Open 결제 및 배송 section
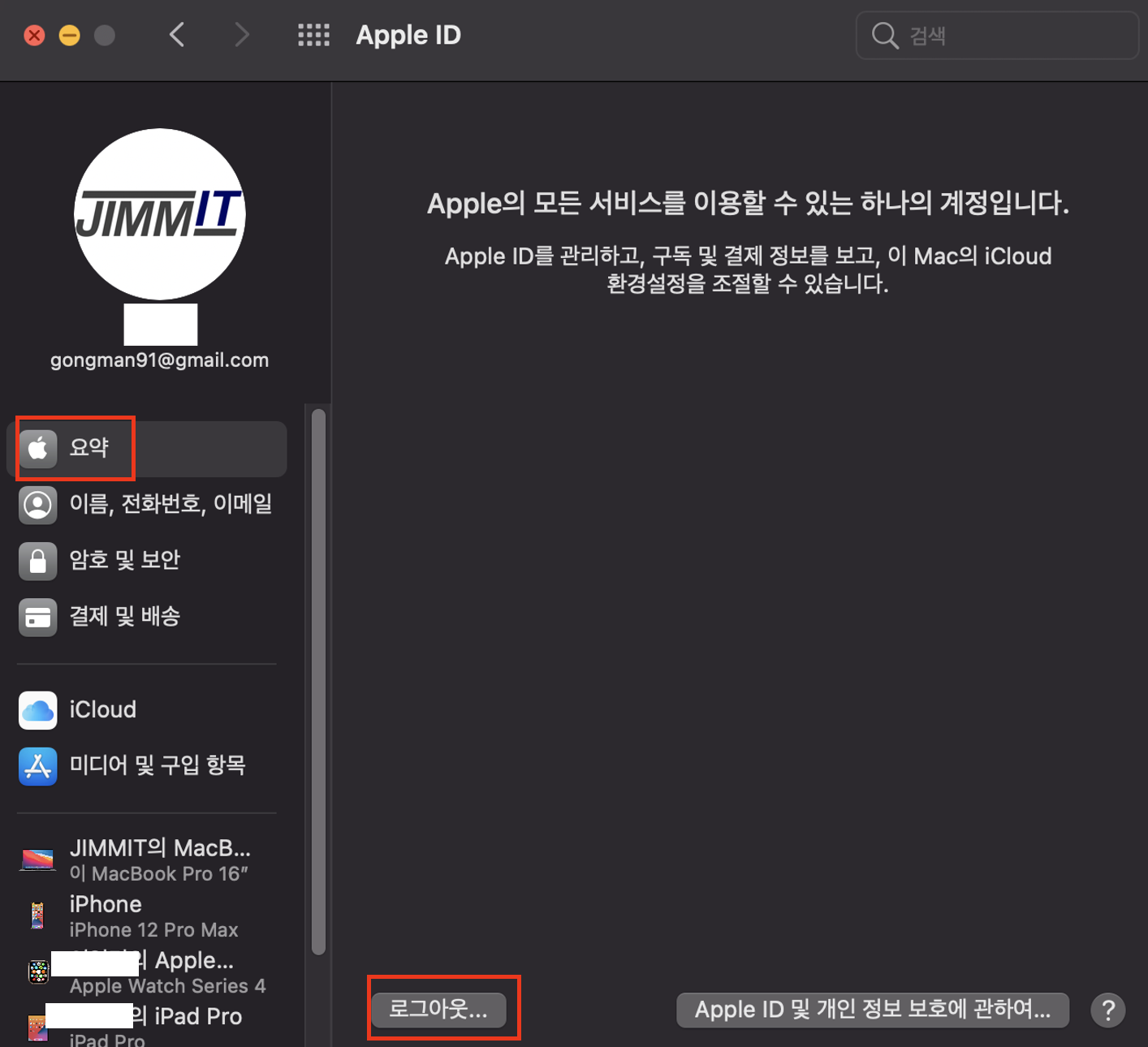The image size is (1148, 1047). click(148, 617)
